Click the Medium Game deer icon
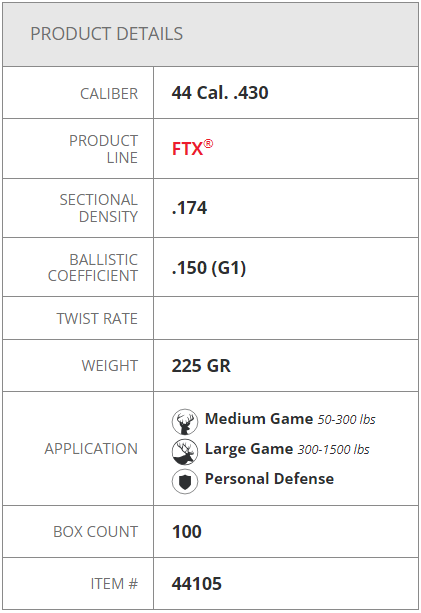Screen dimensions: 421x613 [x=185, y=422]
